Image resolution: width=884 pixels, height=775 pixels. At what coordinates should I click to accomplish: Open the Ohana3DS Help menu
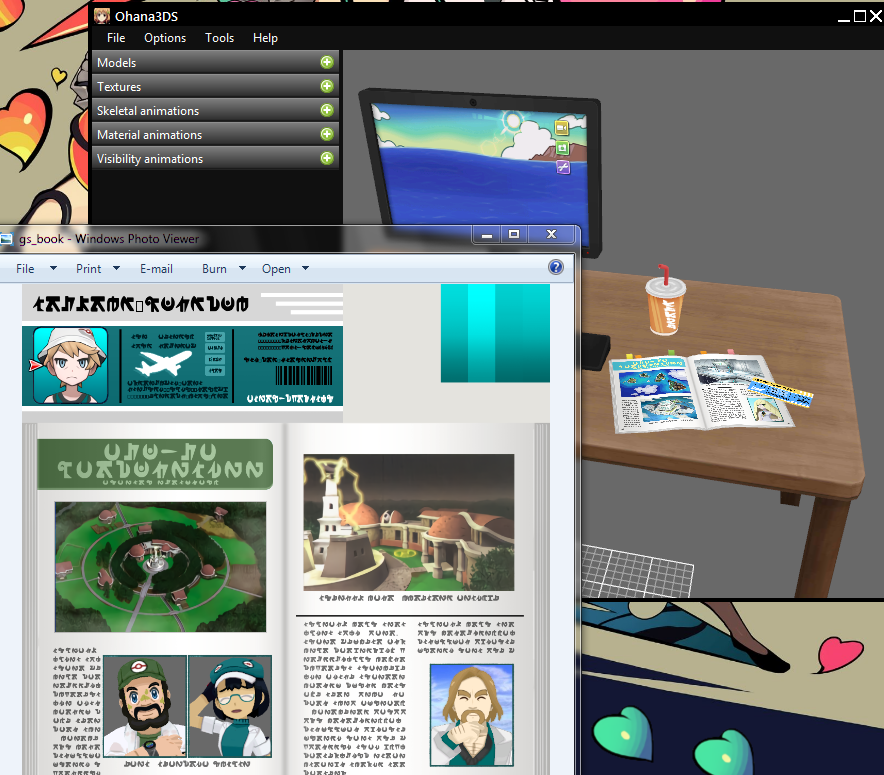265,38
